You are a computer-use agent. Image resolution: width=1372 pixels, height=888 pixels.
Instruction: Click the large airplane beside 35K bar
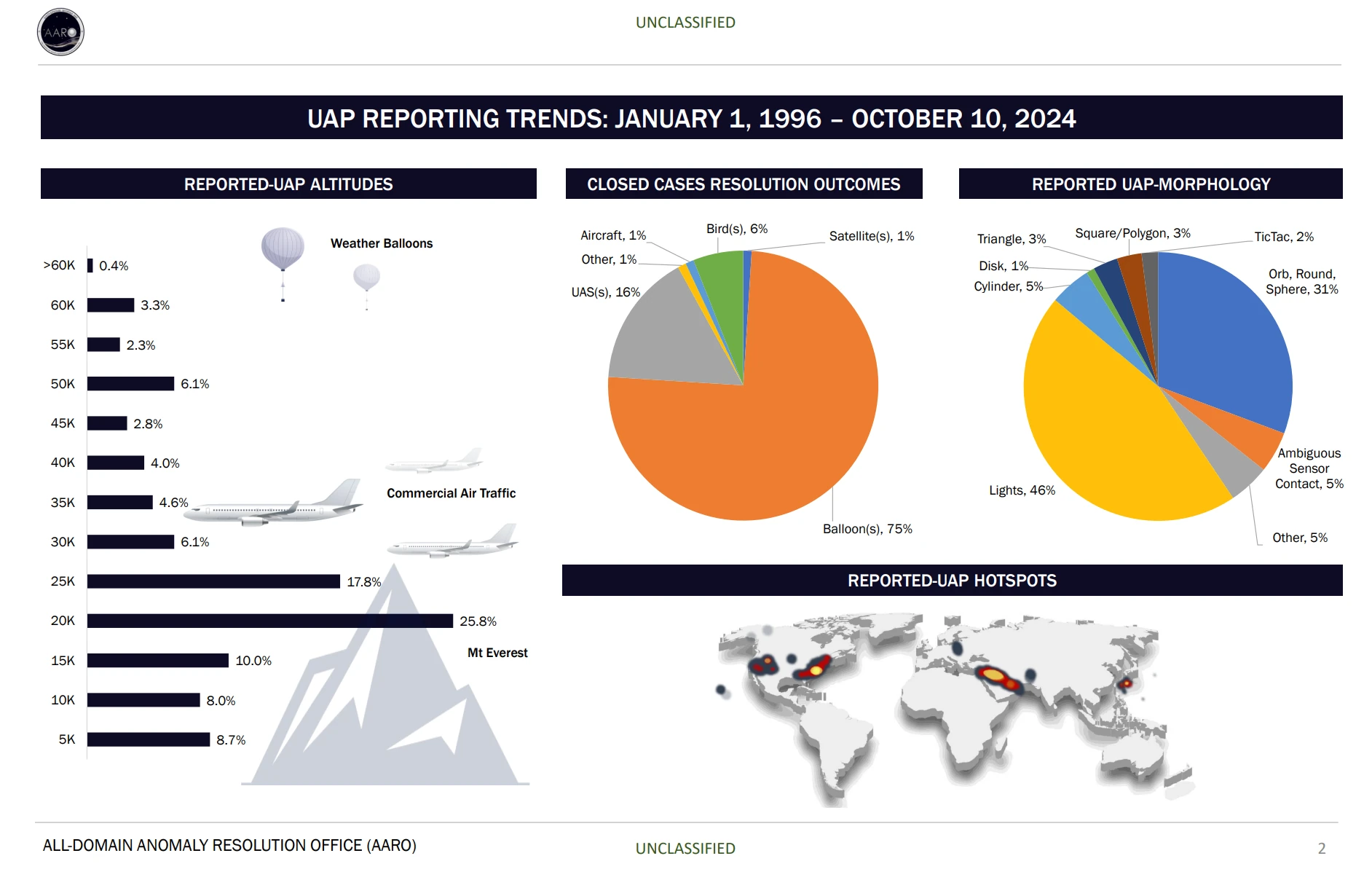pyautogui.click(x=273, y=503)
